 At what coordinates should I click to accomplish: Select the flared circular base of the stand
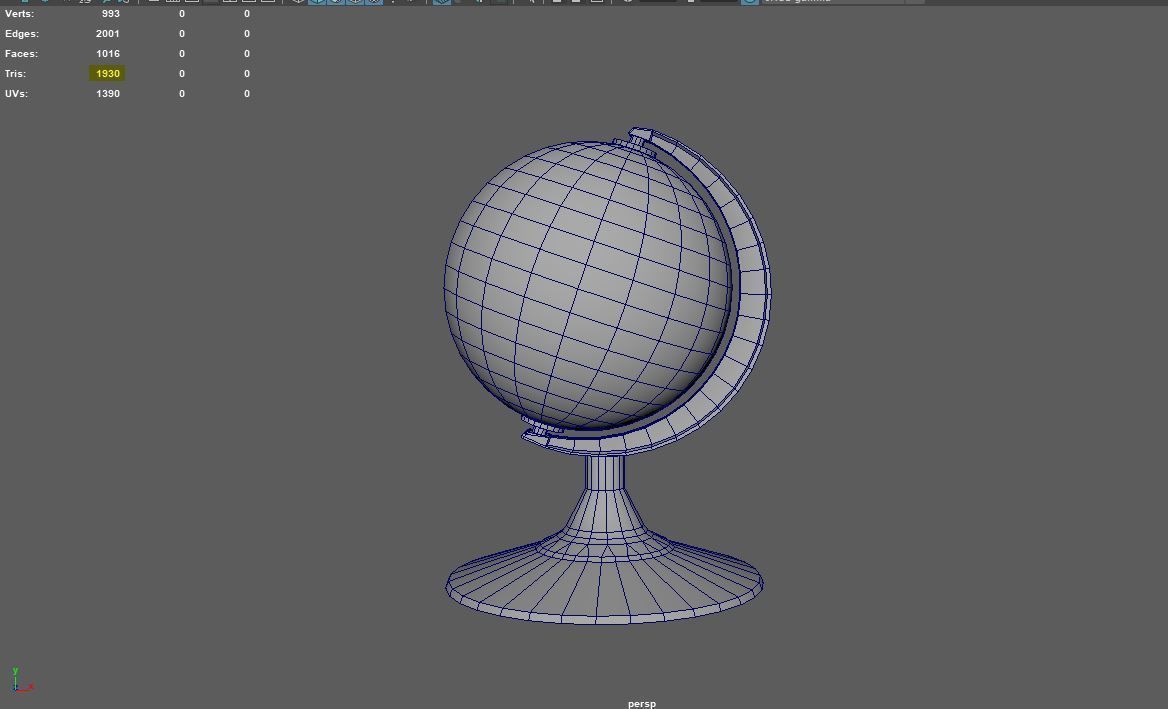click(x=604, y=585)
